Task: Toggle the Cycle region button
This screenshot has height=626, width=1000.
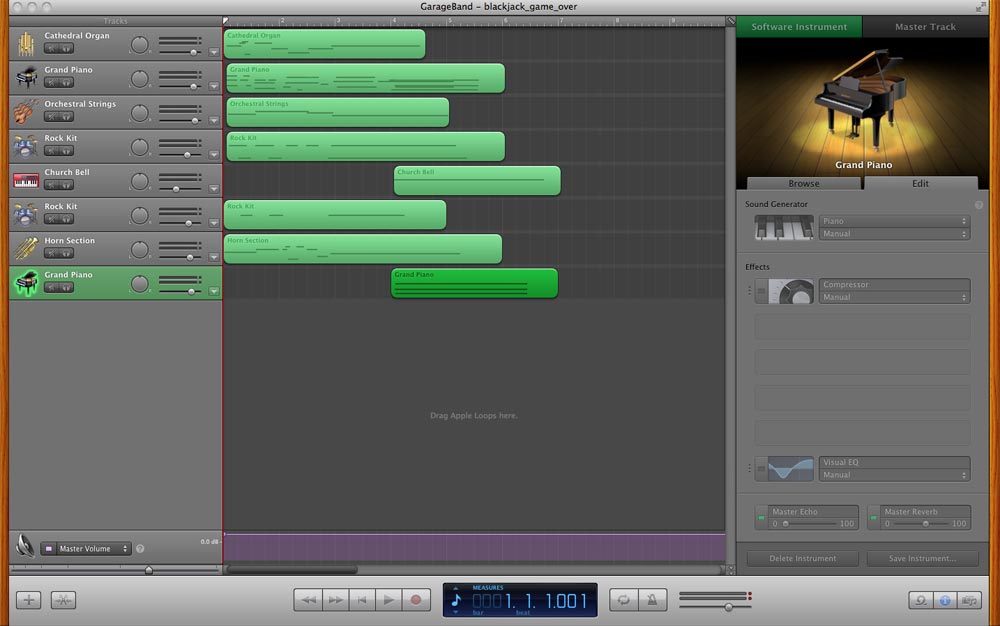Action: click(x=624, y=600)
